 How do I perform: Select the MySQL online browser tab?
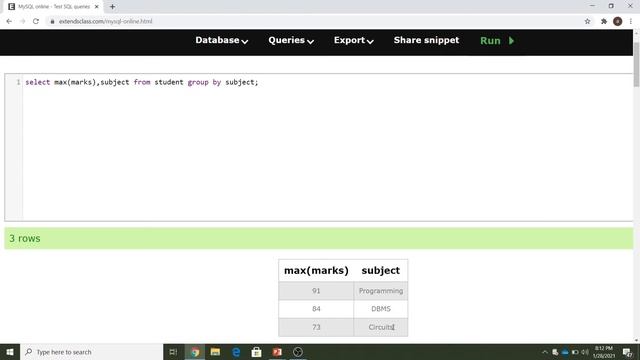tap(53, 7)
